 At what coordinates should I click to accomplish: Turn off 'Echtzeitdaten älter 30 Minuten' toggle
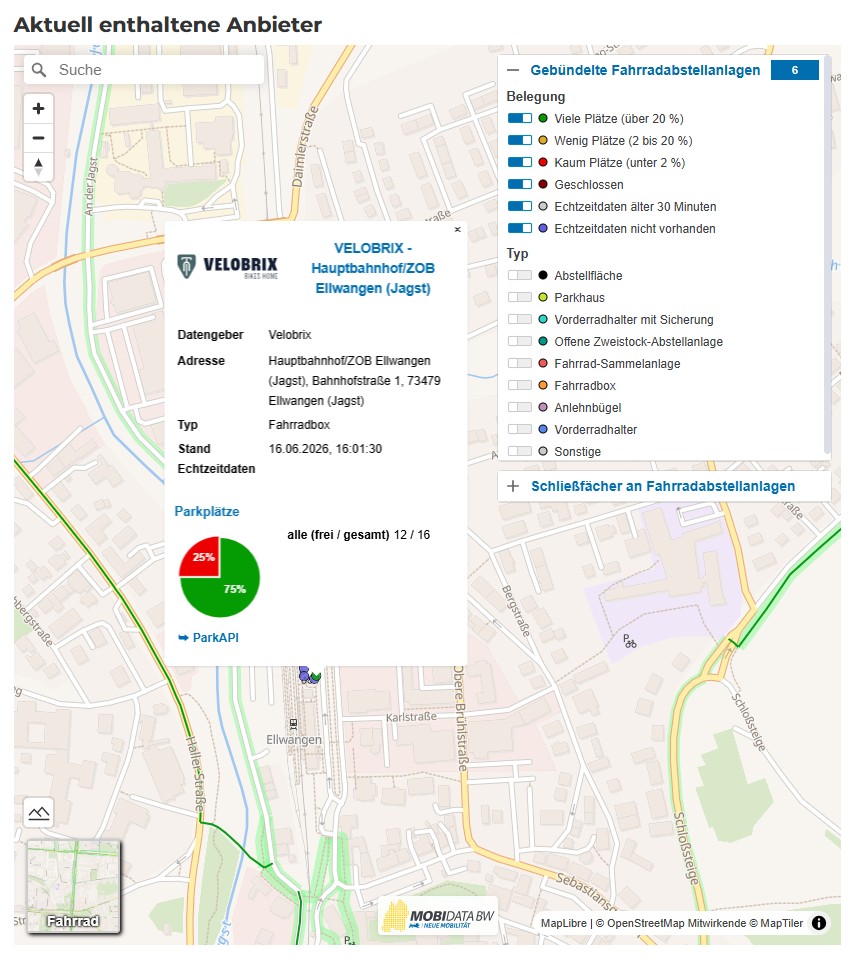pos(520,207)
